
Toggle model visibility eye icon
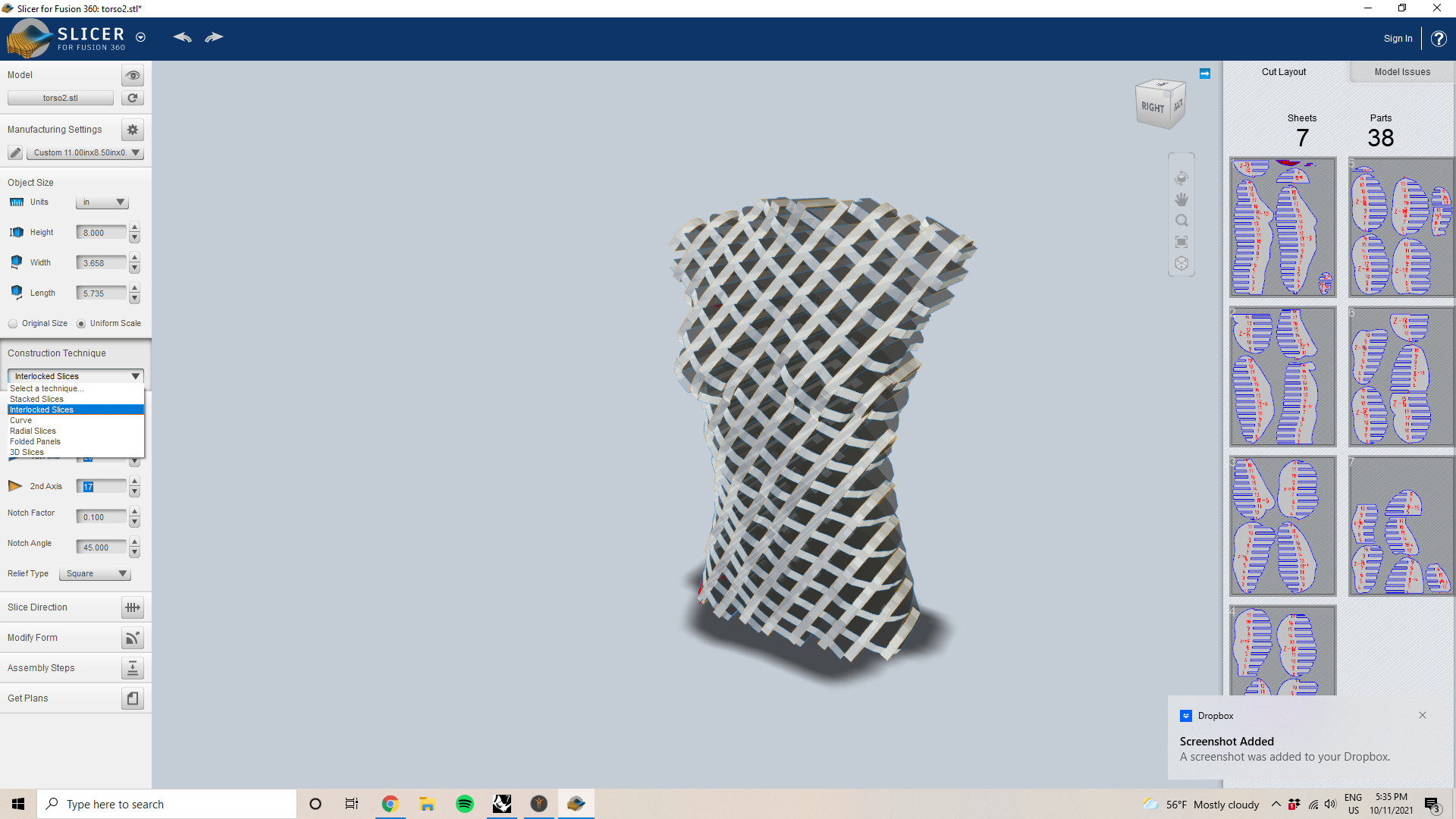tap(133, 75)
